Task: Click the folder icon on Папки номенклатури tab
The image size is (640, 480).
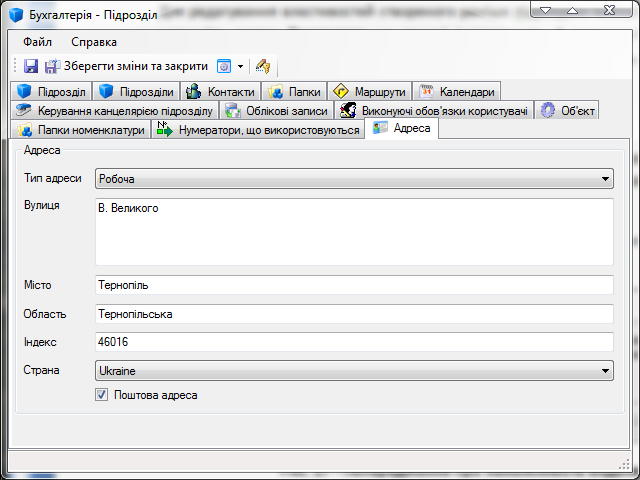Action: pos(25,130)
